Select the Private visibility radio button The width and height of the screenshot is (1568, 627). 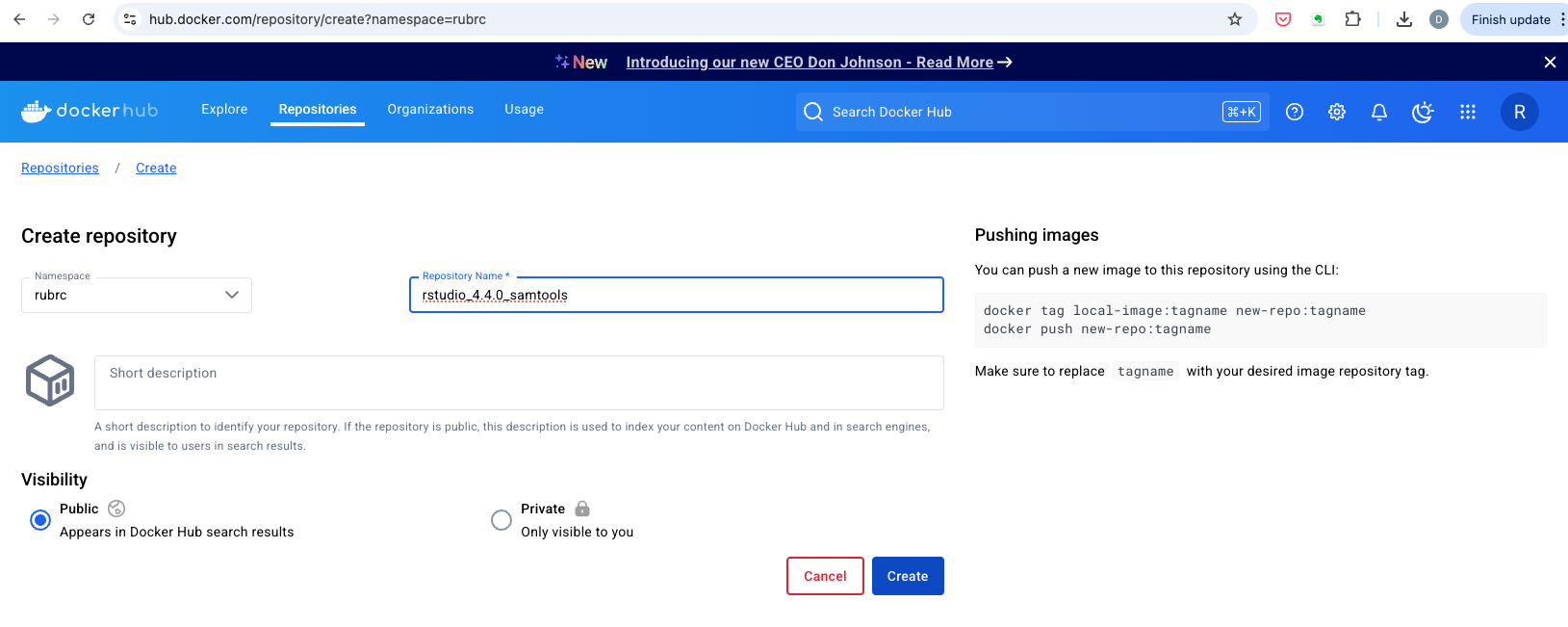click(501, 520)
